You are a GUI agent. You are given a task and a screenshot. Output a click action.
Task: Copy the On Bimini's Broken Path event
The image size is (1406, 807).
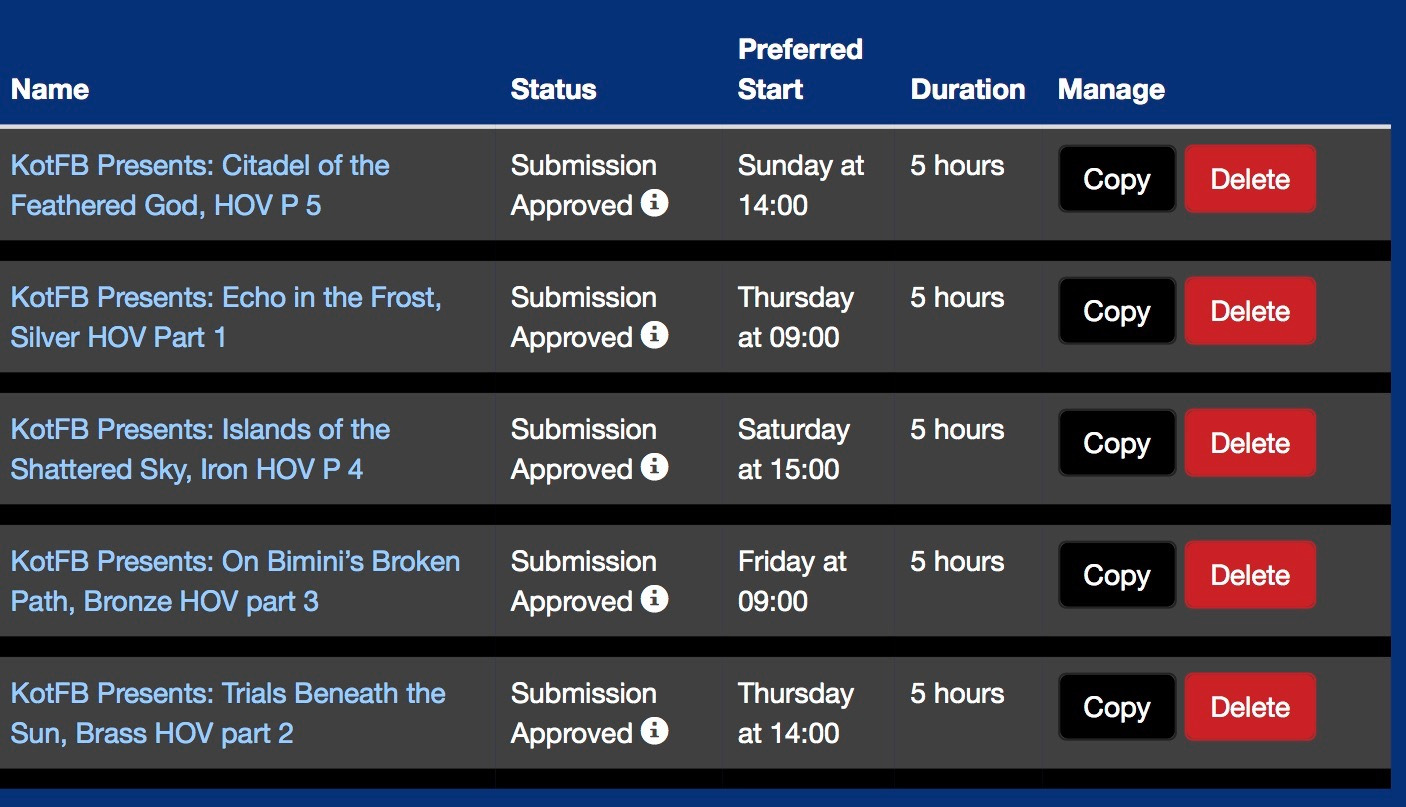(1117, 576)
